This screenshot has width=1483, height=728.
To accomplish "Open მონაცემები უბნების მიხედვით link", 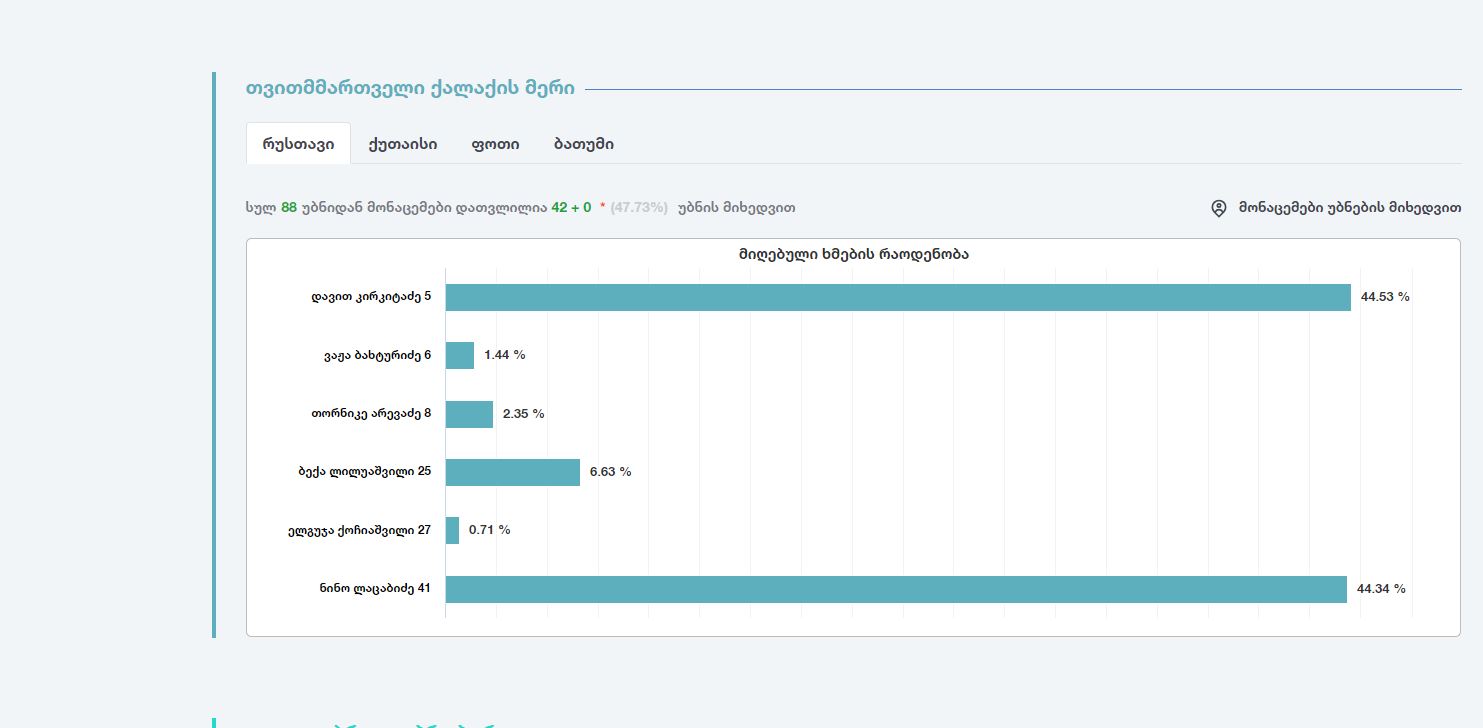I will [x=1349, y=208].
